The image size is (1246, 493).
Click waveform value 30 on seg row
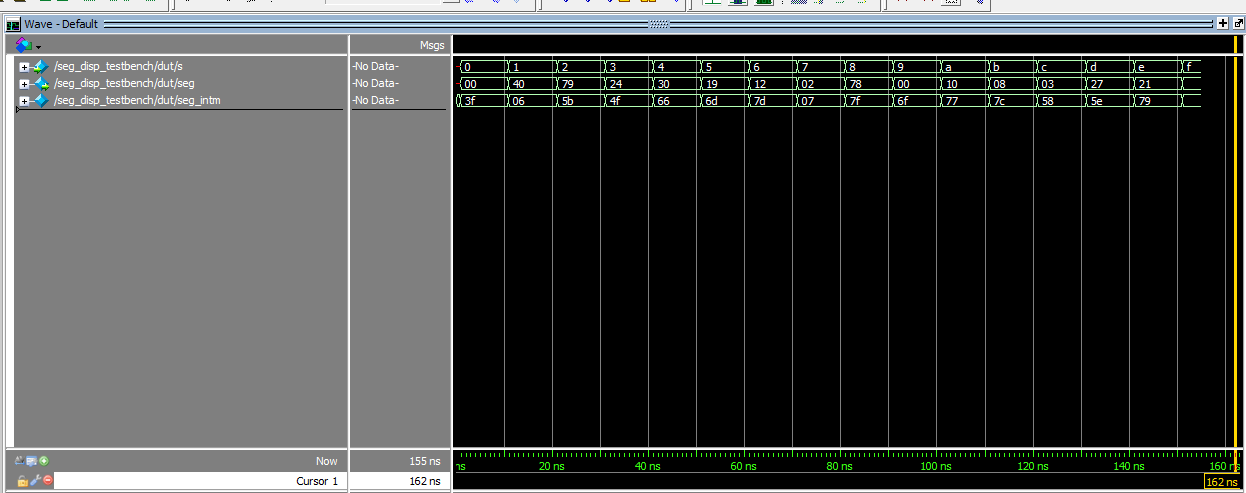point(662,84)
